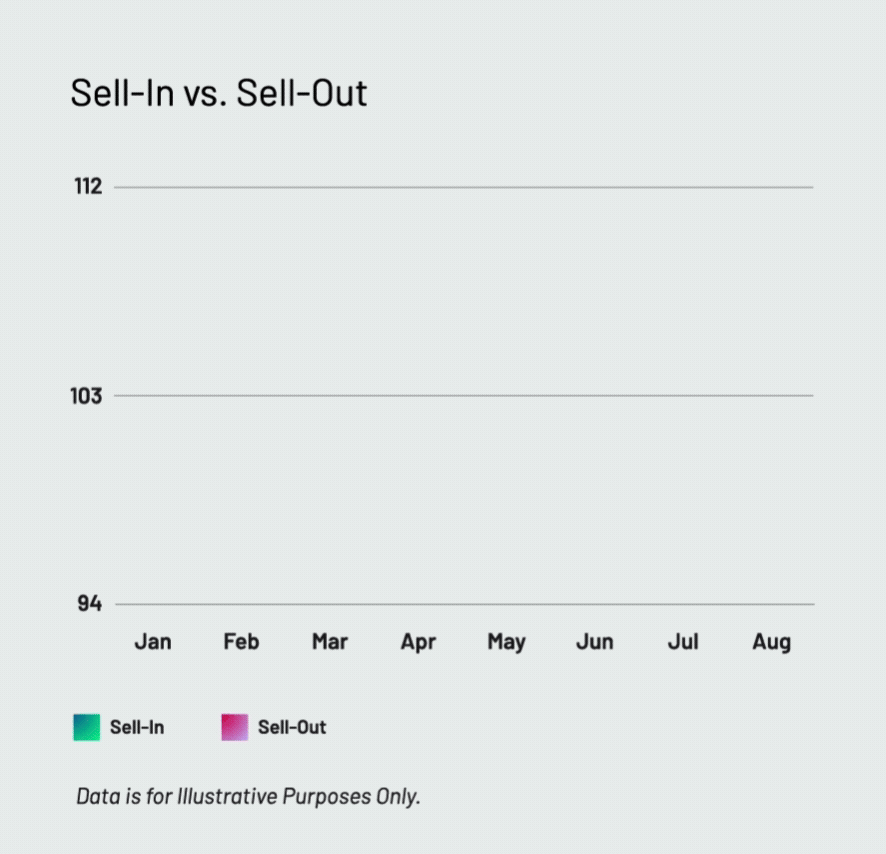Select the Sell-In legend label
Screen dimensions: 886x854
[137, 727]
